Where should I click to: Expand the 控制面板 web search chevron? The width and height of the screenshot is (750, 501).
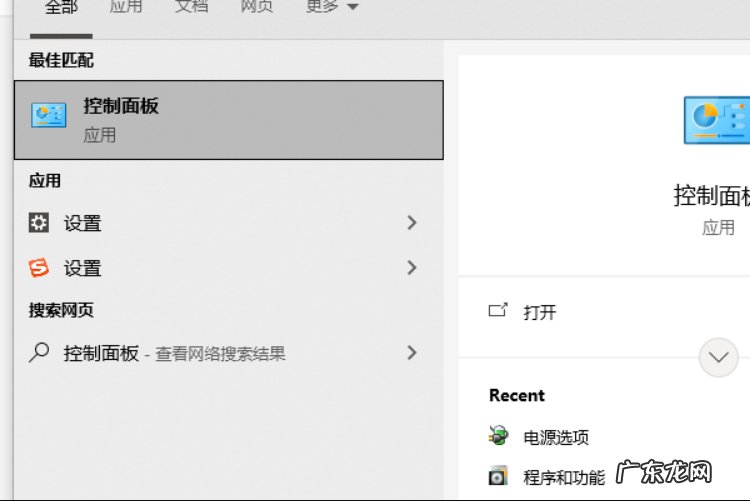412,353
